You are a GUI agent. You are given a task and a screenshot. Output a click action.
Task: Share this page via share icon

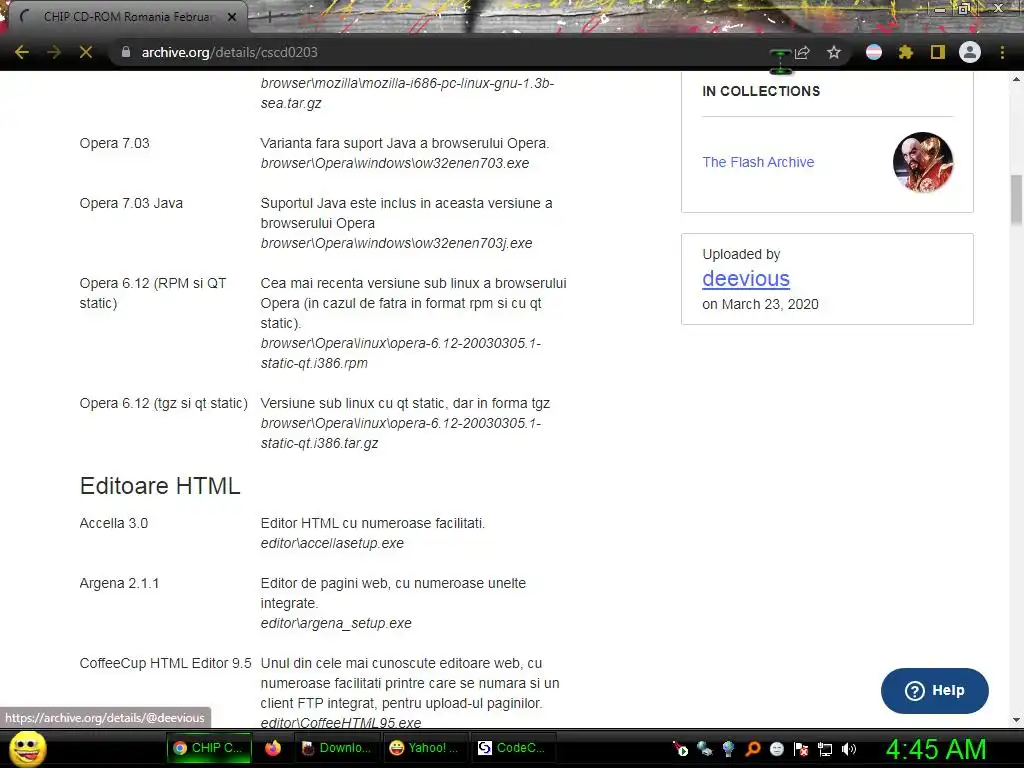tap(802, 52)
